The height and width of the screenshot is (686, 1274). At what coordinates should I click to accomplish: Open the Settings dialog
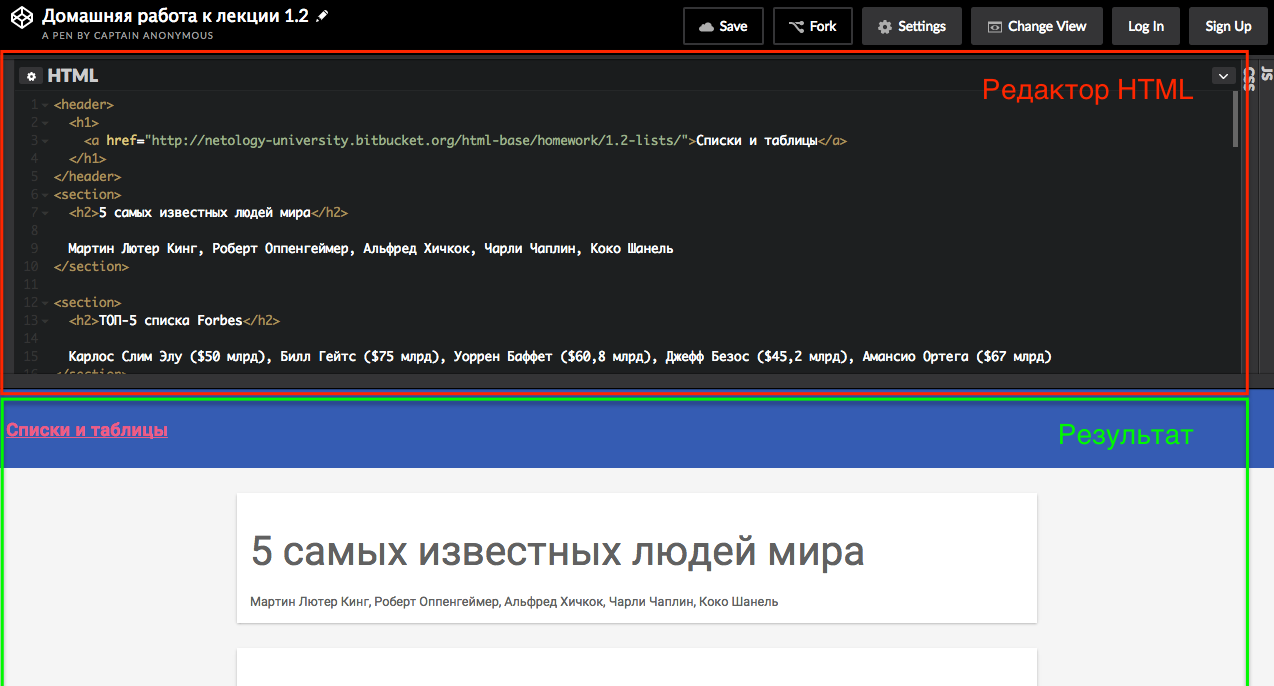pos(911,26)
